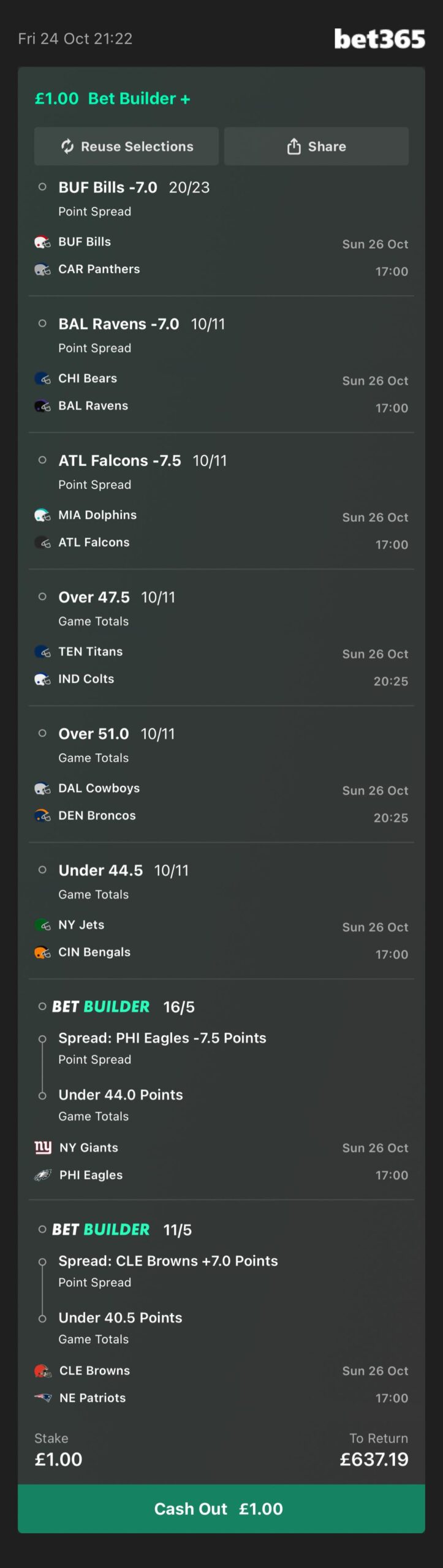
Task: Click the NE Patriots team logo
Action: [x=43, y=1398]
